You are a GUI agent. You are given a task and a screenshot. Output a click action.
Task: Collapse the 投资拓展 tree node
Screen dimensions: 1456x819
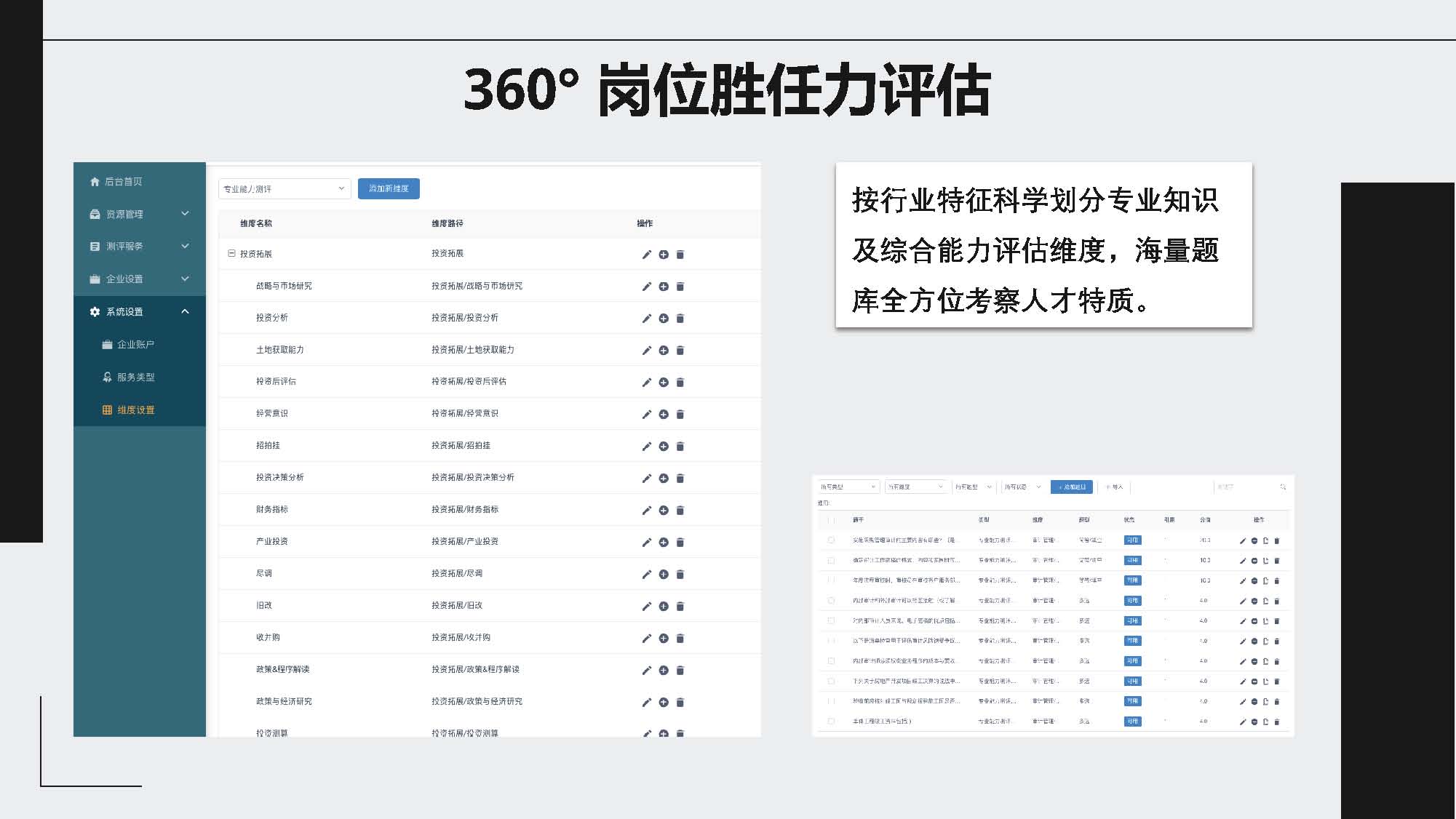231,254
